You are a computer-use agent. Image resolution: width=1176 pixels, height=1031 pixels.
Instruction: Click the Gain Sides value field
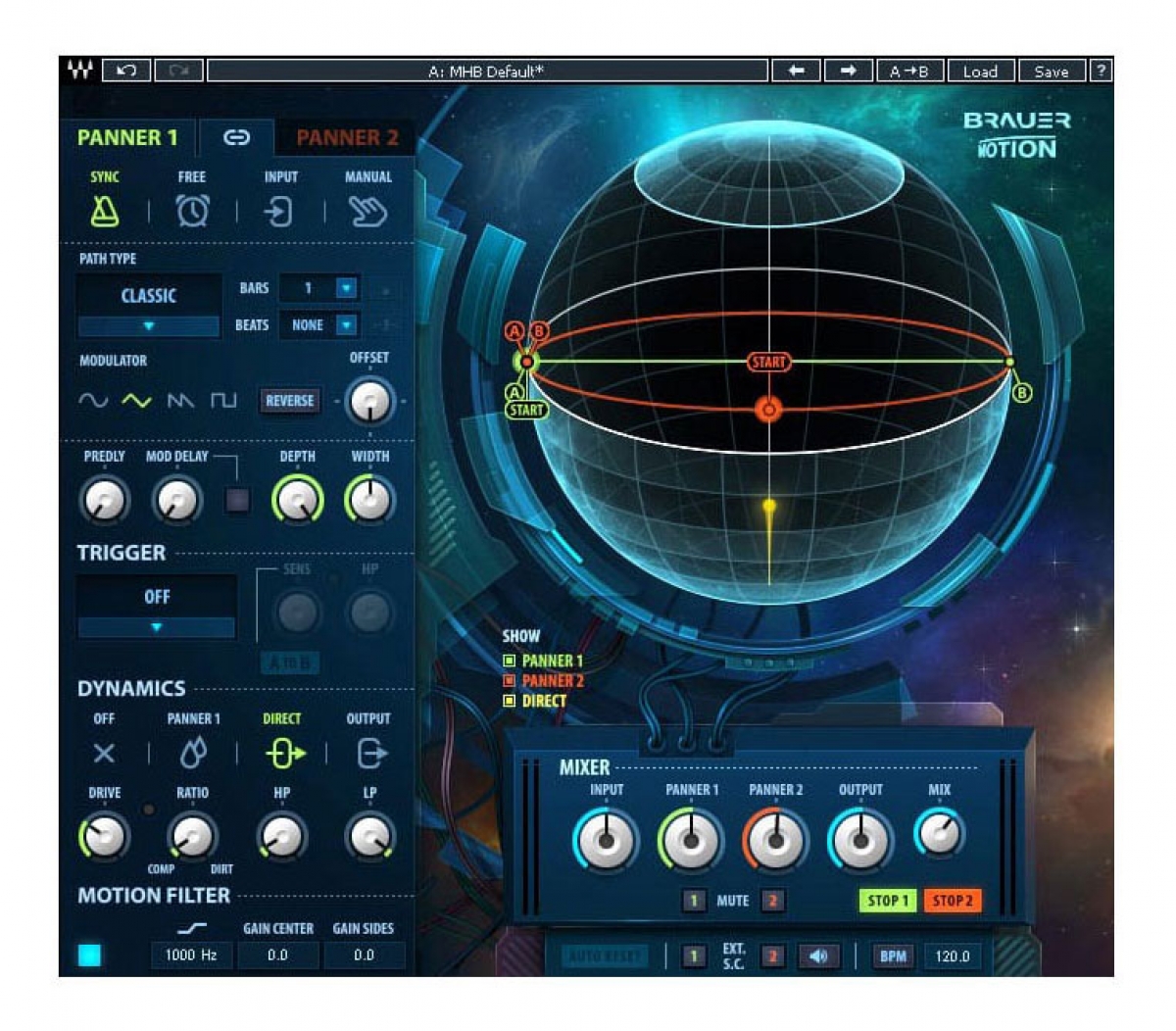[x=364, y=955]
